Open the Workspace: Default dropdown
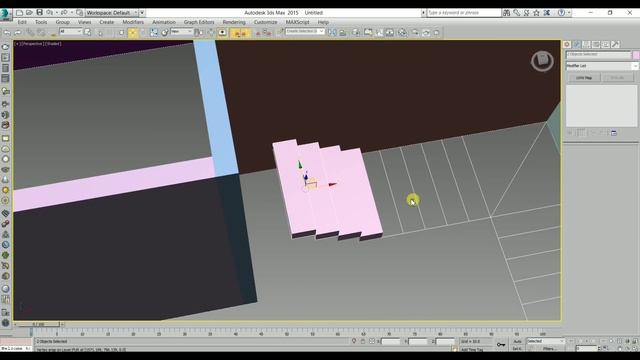 [x=111, y=13]
